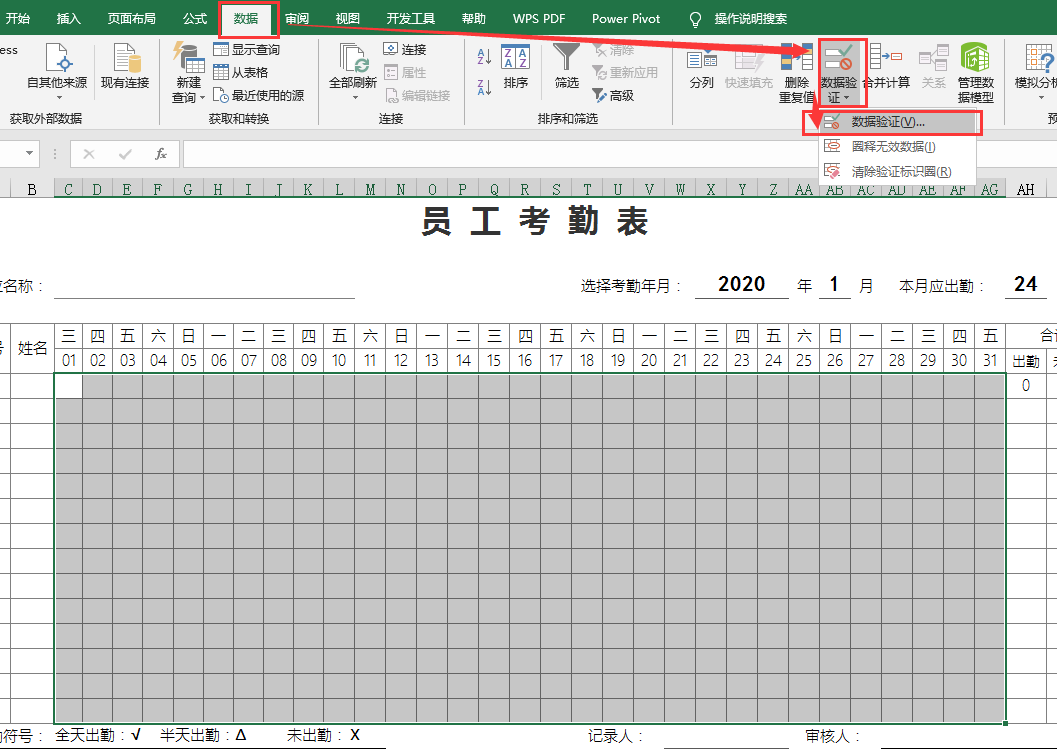Click the formula bar input field
This screenshot has height=749, width=1057.
(x=600, y=154)
